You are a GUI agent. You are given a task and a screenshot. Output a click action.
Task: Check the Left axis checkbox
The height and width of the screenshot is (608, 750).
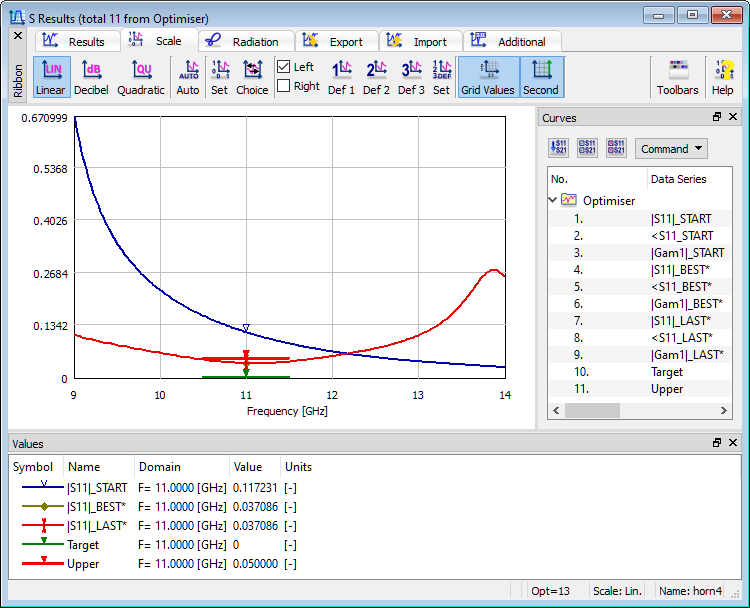click(284, 66)
